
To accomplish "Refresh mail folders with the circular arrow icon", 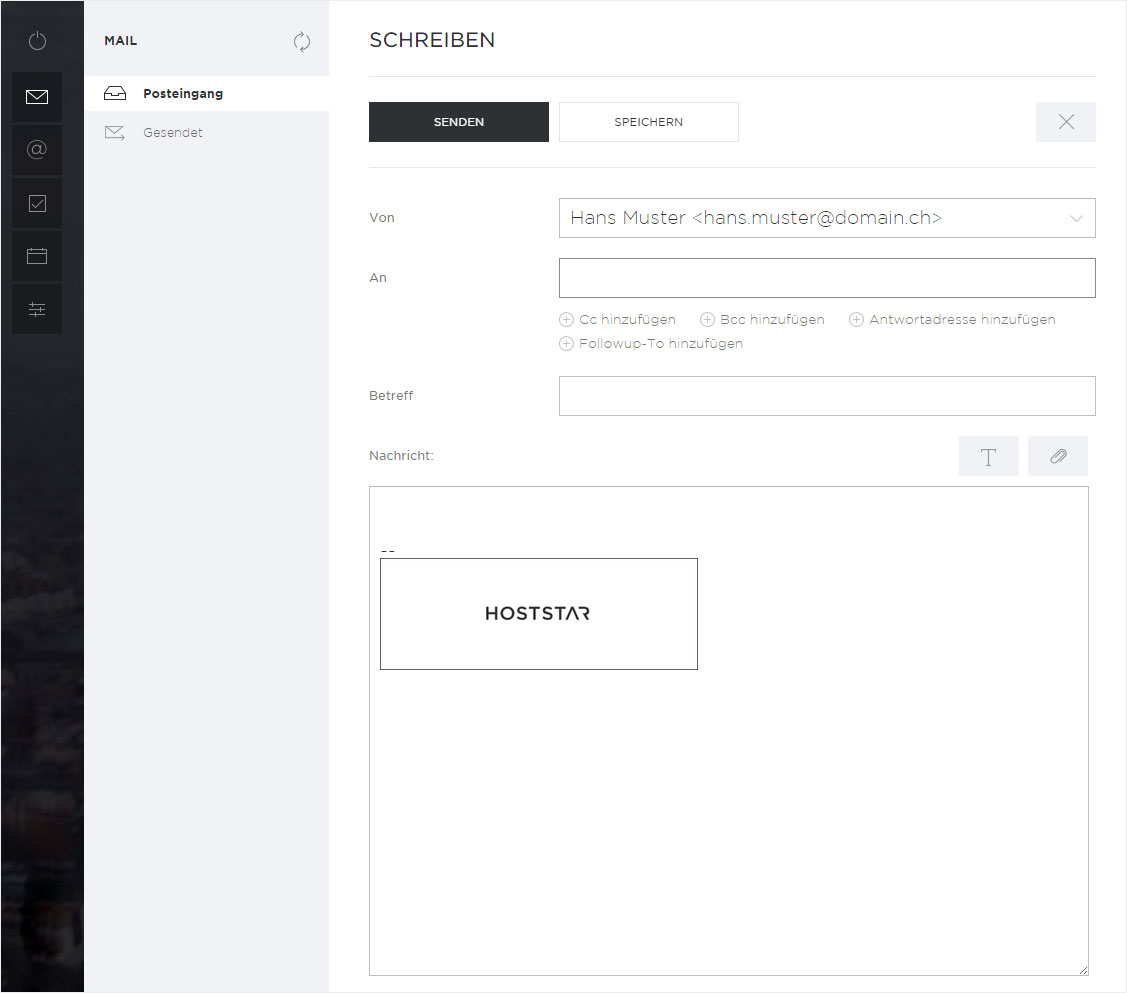I will (302, 42).
